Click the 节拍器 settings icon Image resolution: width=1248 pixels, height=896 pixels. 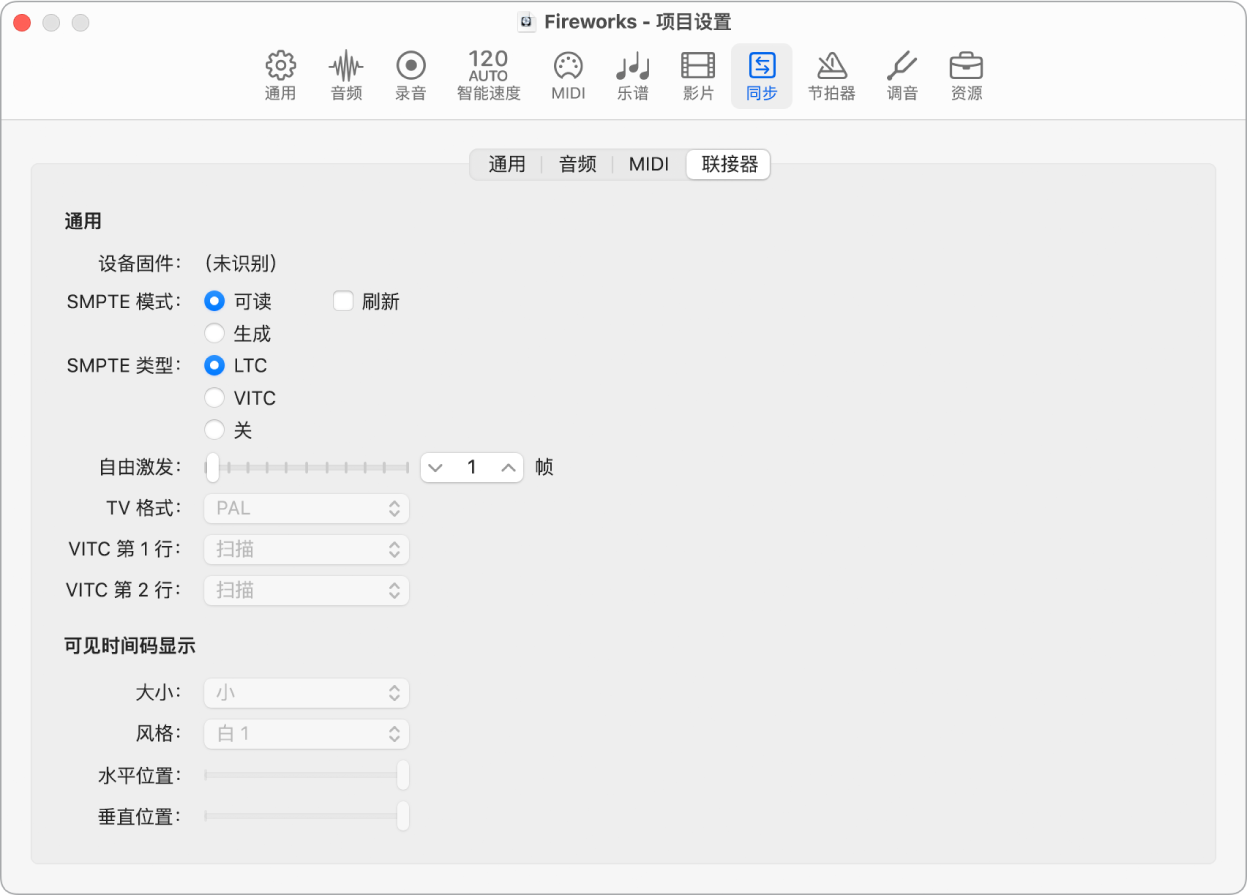(832, 75)
